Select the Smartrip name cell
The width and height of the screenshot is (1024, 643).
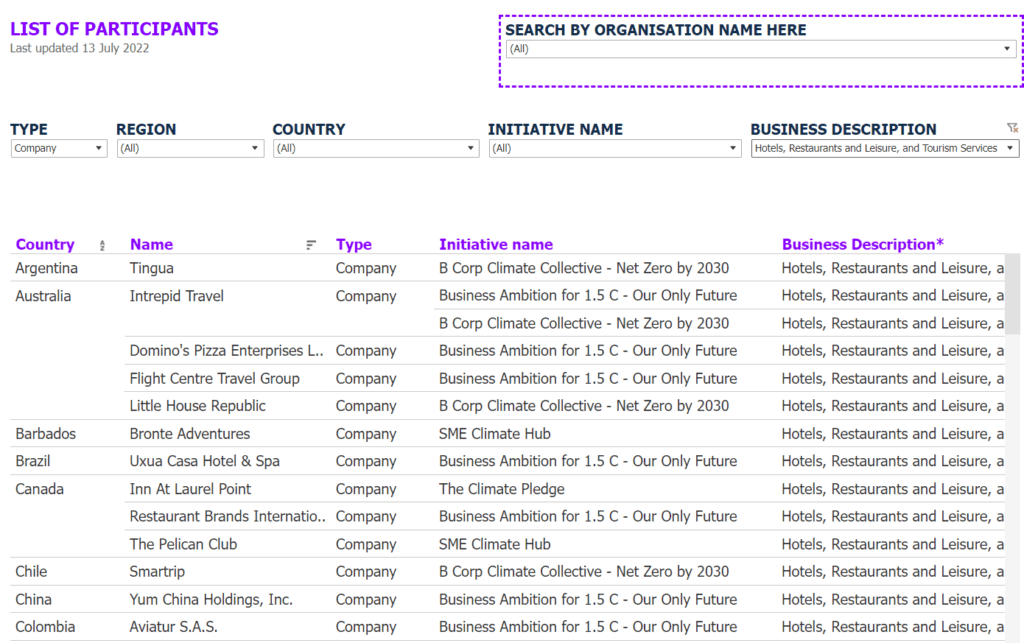(157, 572)
